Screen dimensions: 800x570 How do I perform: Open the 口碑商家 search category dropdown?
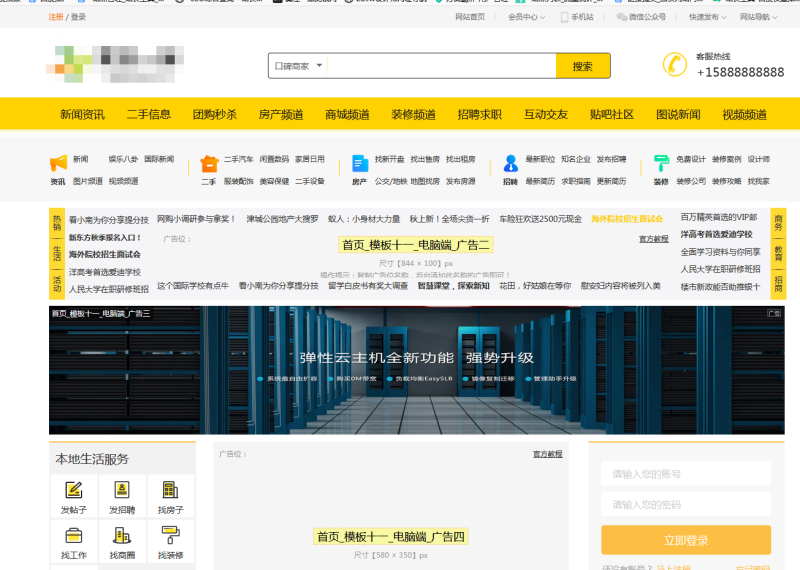298,66
